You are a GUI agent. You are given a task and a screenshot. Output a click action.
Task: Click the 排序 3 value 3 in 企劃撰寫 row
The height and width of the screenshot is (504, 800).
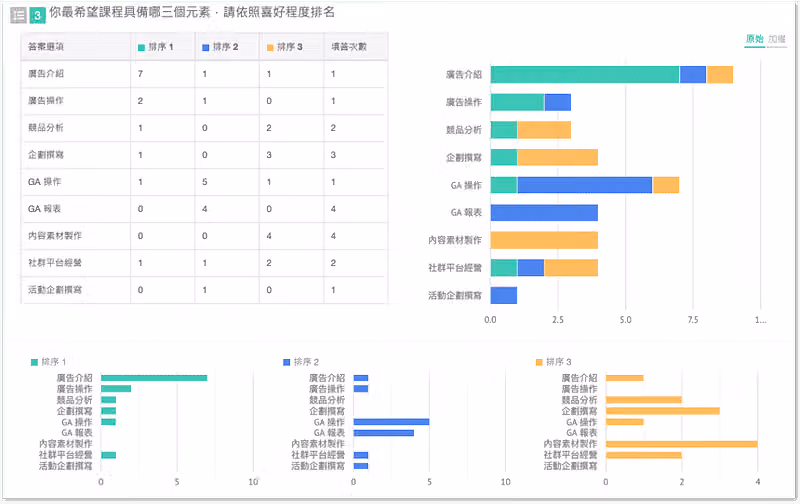pos(269,155)
